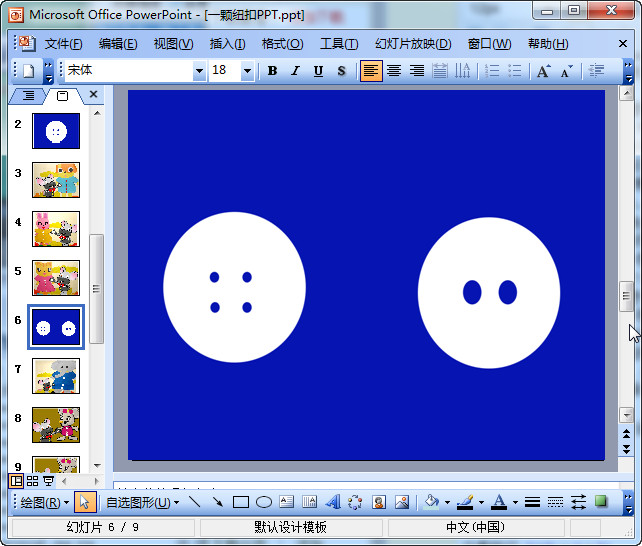Expand standard toolbar options next to New
Viewport: 642px width, 546px height.
(48, 71)
